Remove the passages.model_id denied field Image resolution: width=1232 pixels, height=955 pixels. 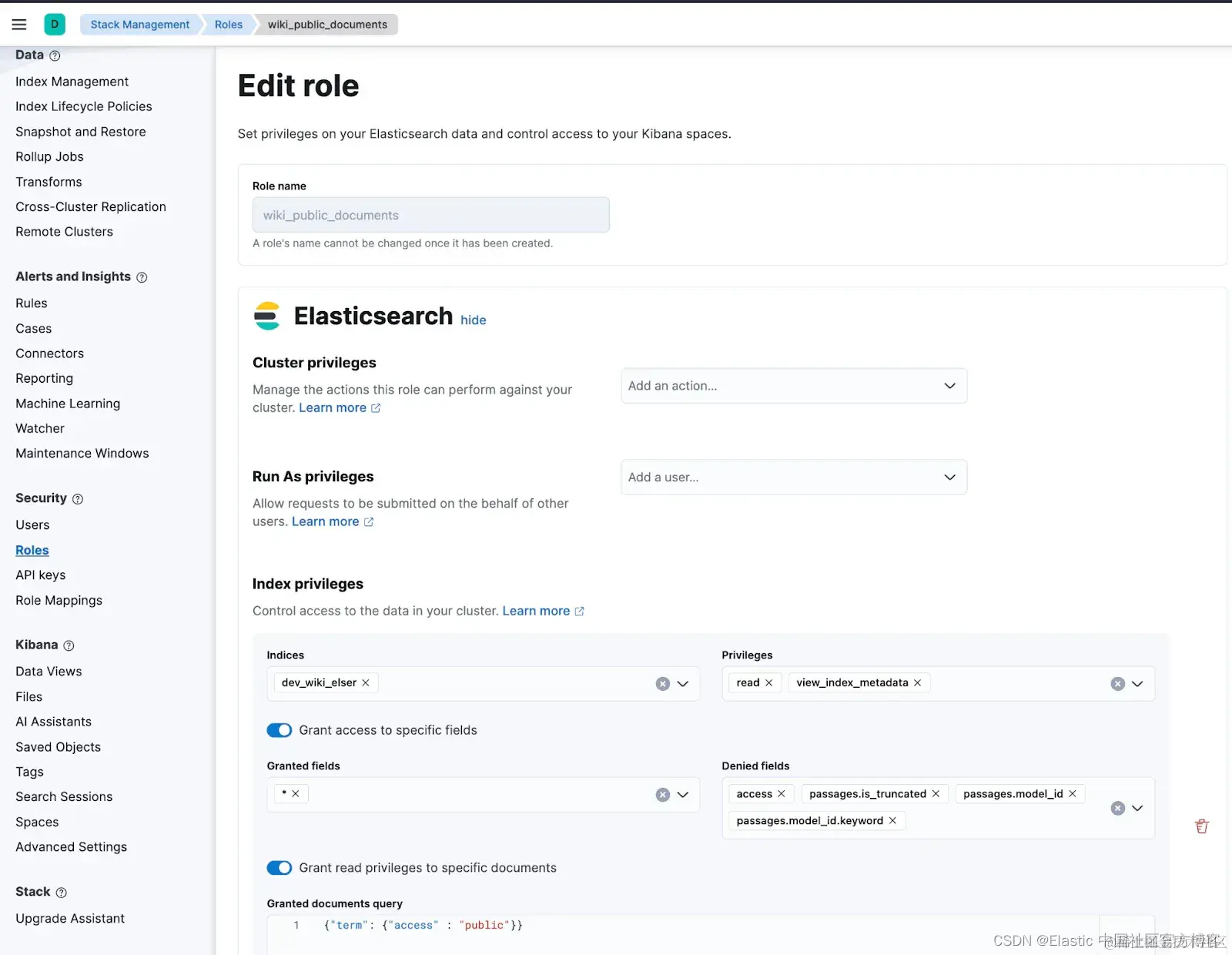(x=1073, y=794)
